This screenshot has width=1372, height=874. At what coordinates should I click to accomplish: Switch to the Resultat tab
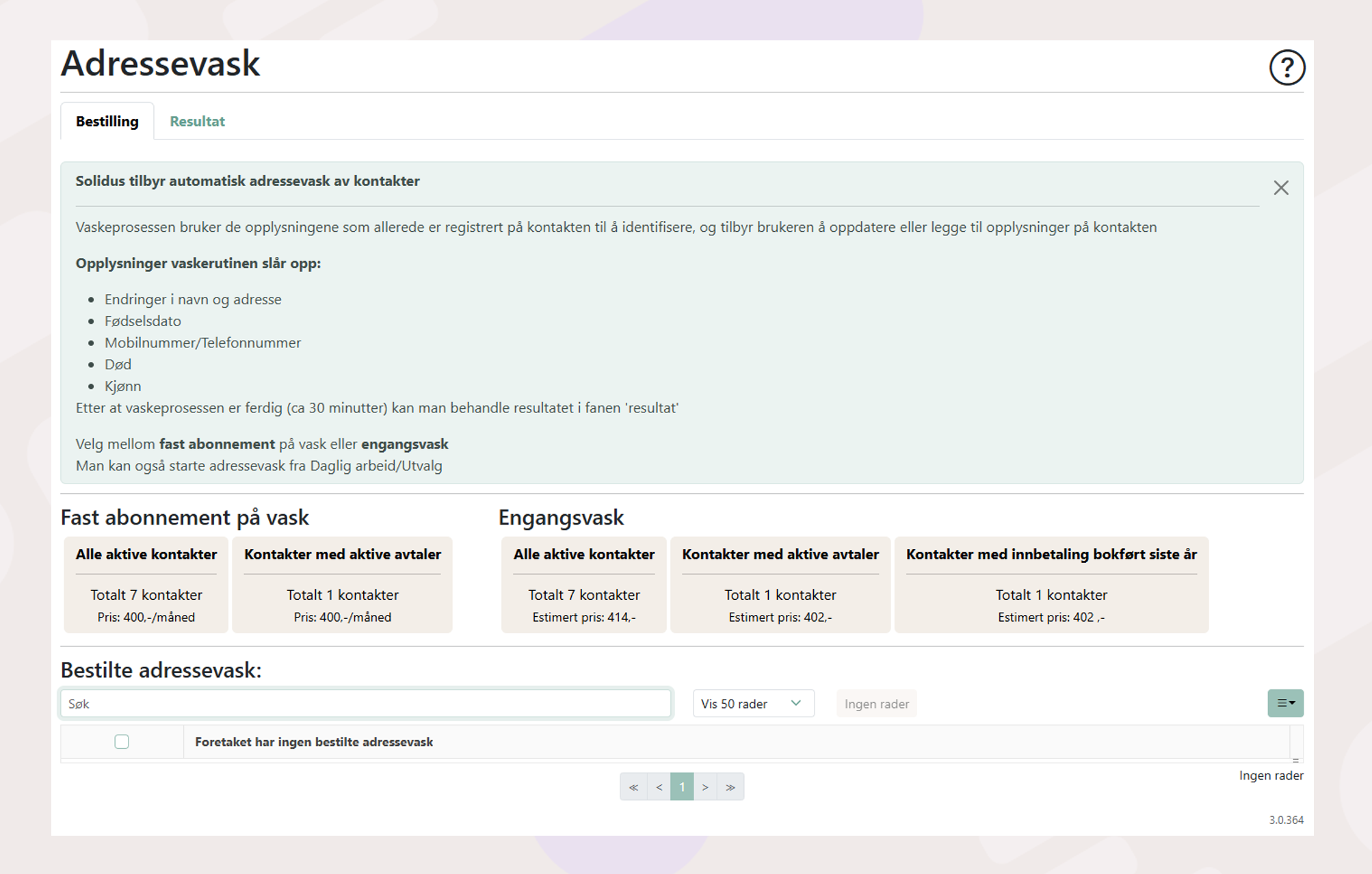click(x=197, y=121)
